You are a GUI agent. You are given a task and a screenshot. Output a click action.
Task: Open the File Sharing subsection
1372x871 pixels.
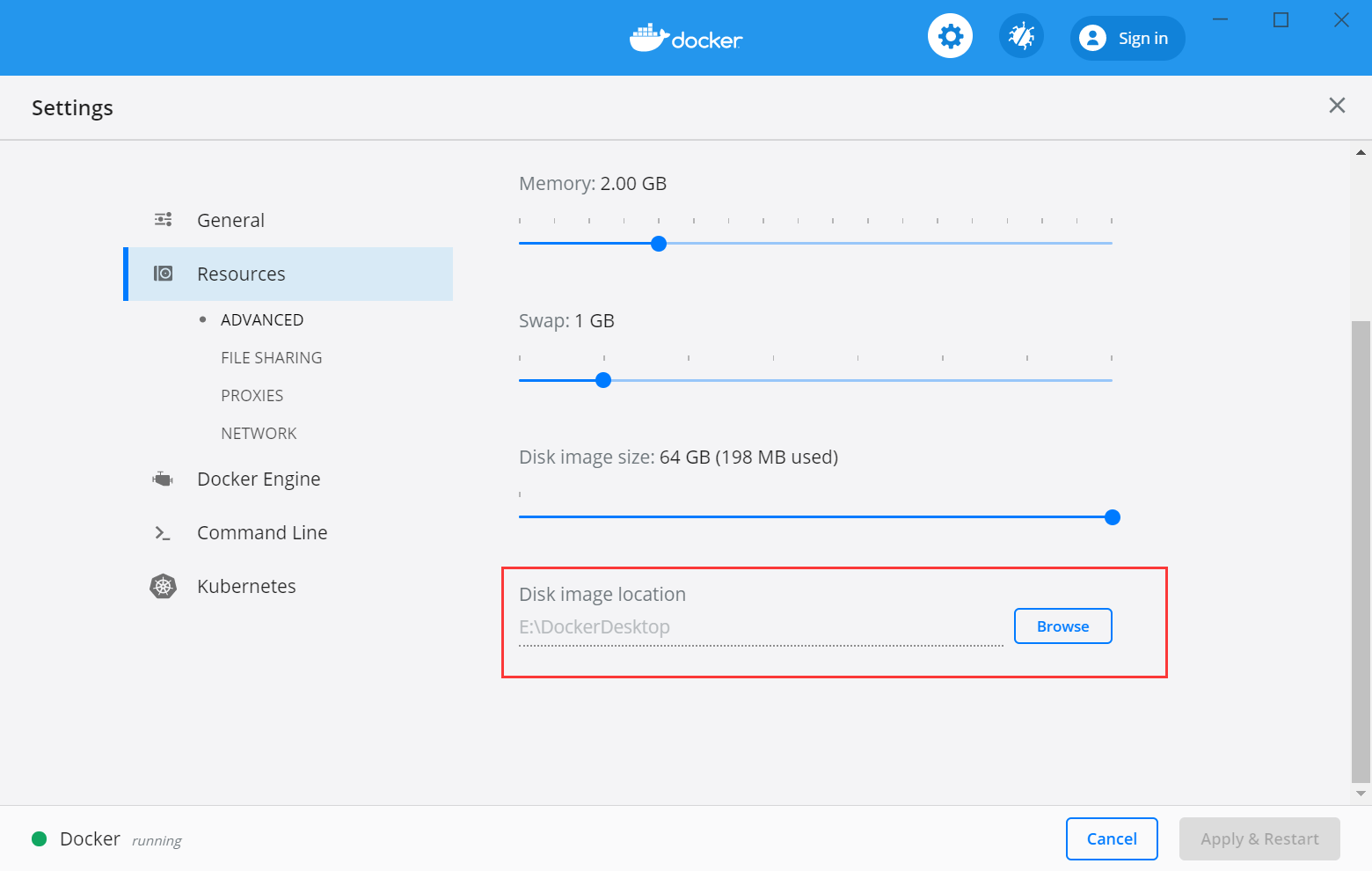pos(271,357)
